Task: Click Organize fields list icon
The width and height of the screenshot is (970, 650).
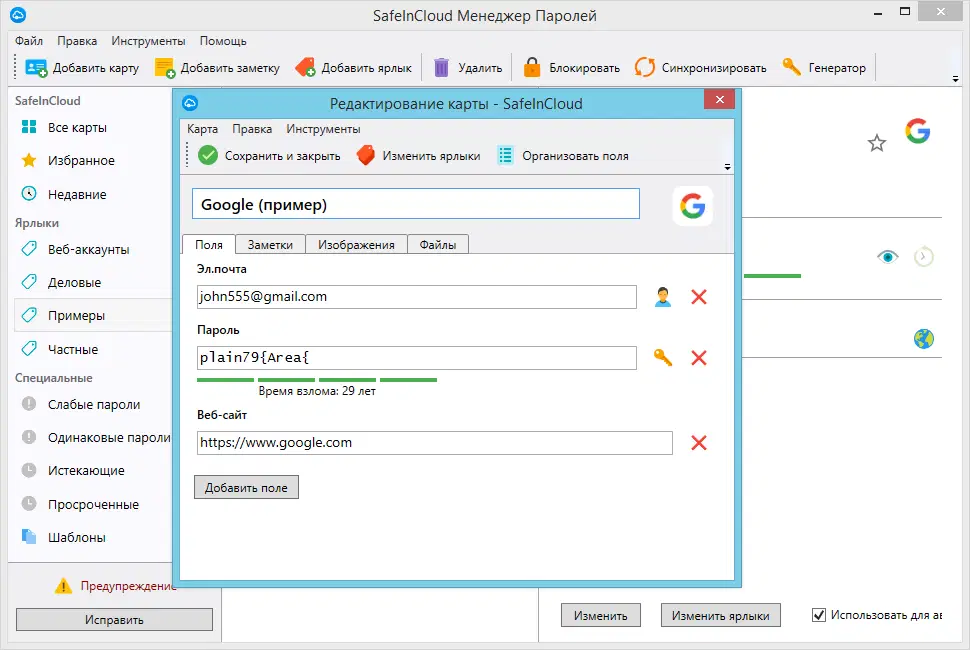Action: (x=505, y=155)
